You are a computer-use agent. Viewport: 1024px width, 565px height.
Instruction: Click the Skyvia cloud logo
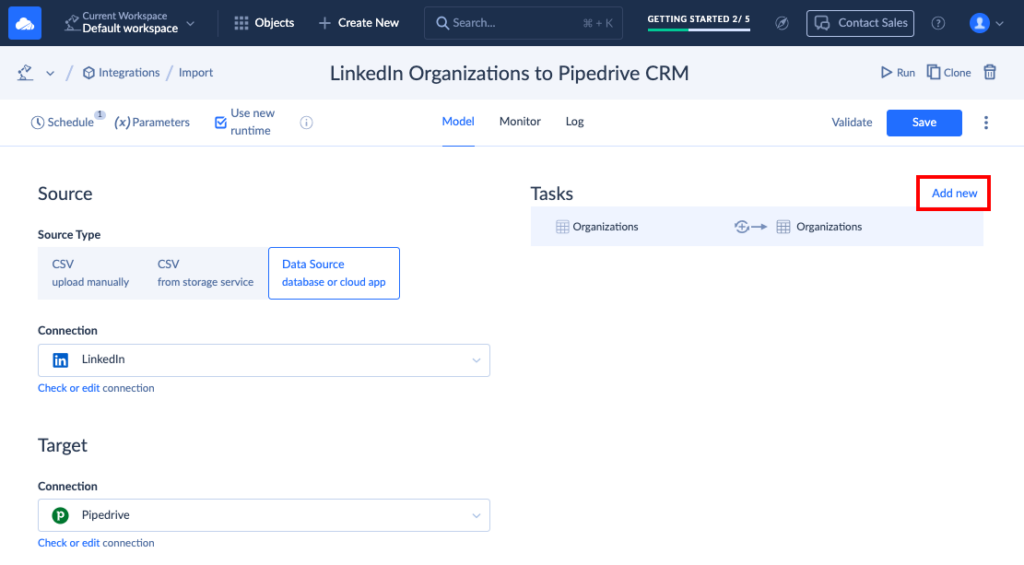click(25, 23)
